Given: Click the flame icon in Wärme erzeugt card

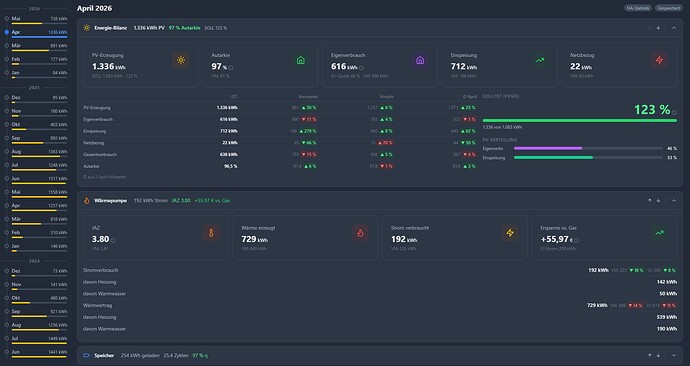Looking at the screenshot, I should tap(360, 233).
